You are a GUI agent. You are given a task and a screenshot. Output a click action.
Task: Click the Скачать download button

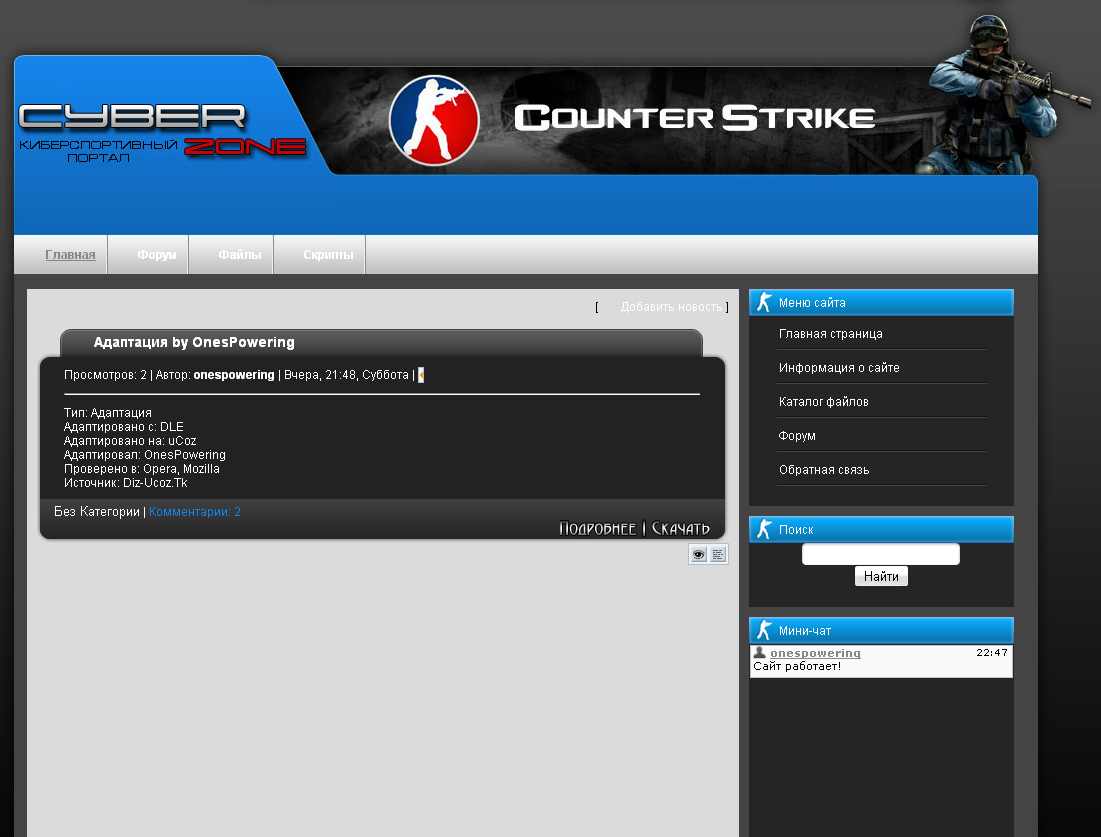(680, 528)
